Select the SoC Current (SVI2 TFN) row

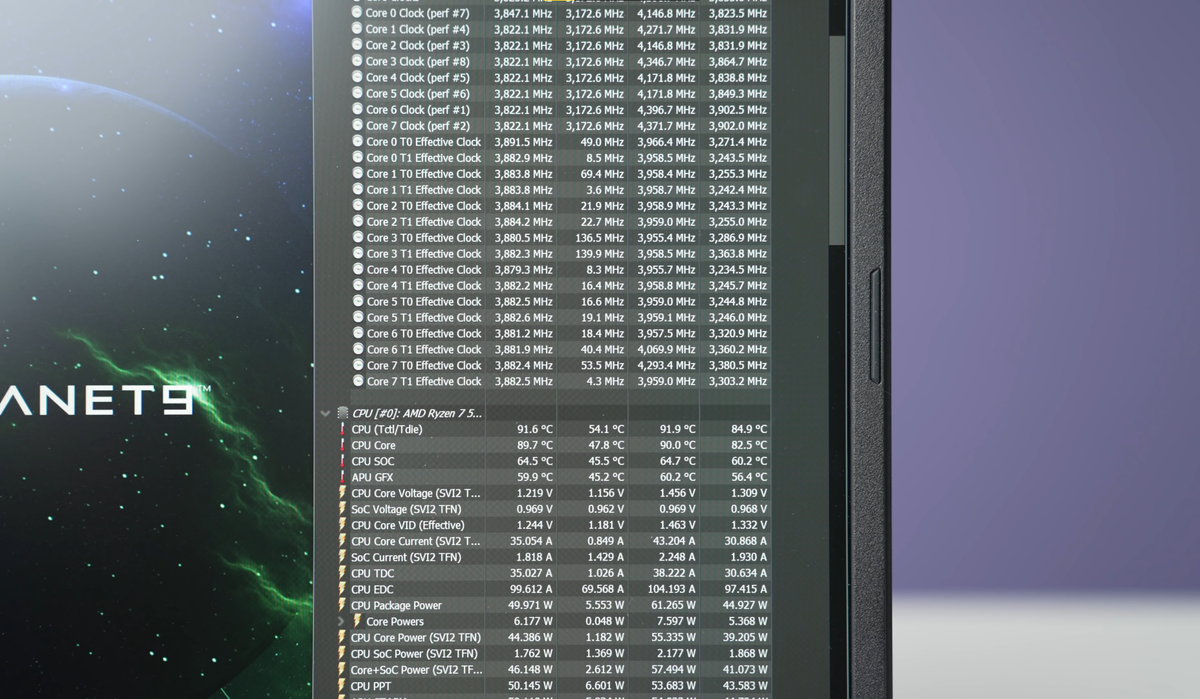coord(555,557)
